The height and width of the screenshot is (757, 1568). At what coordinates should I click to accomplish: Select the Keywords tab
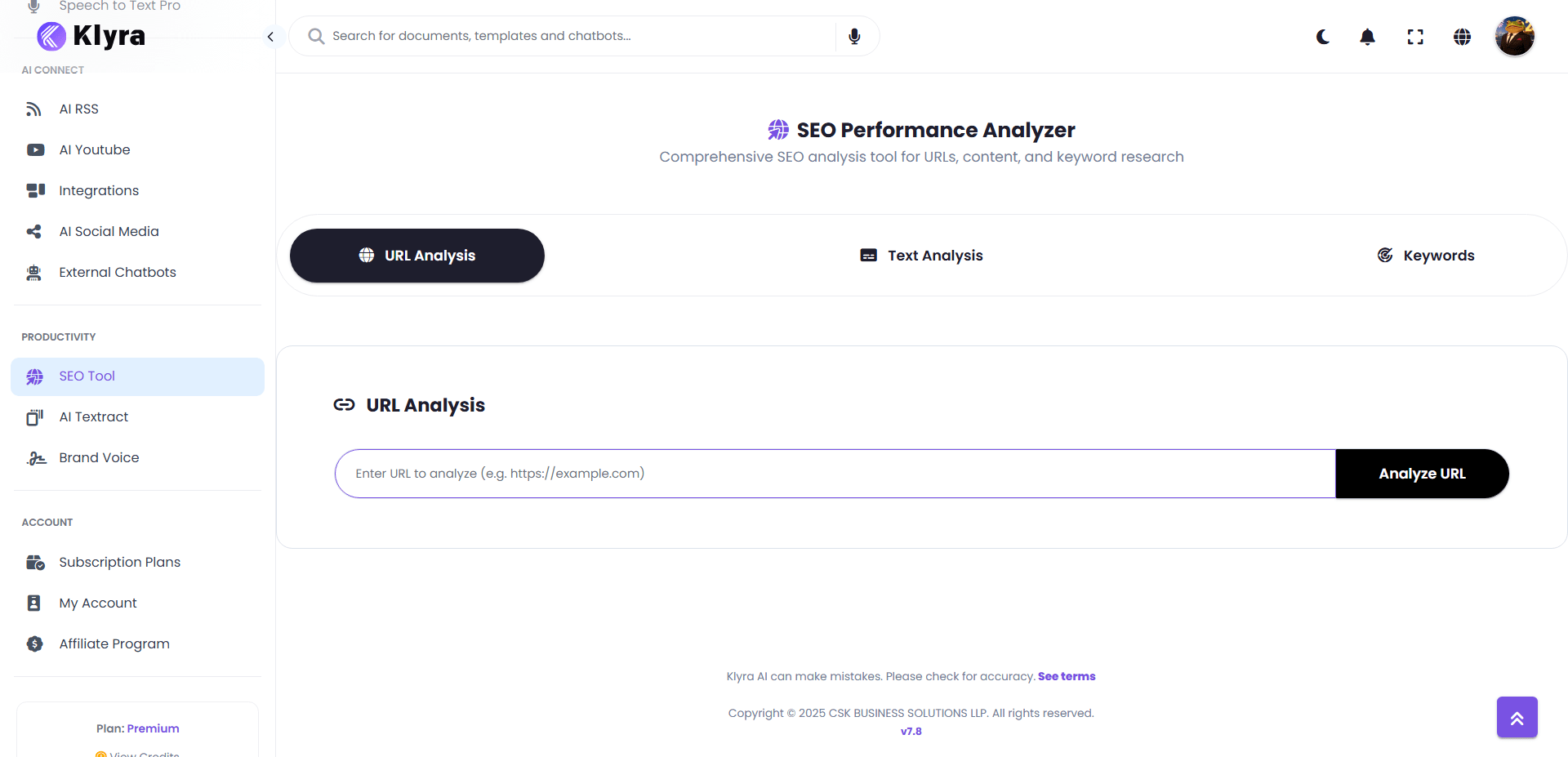(1426, 255)
